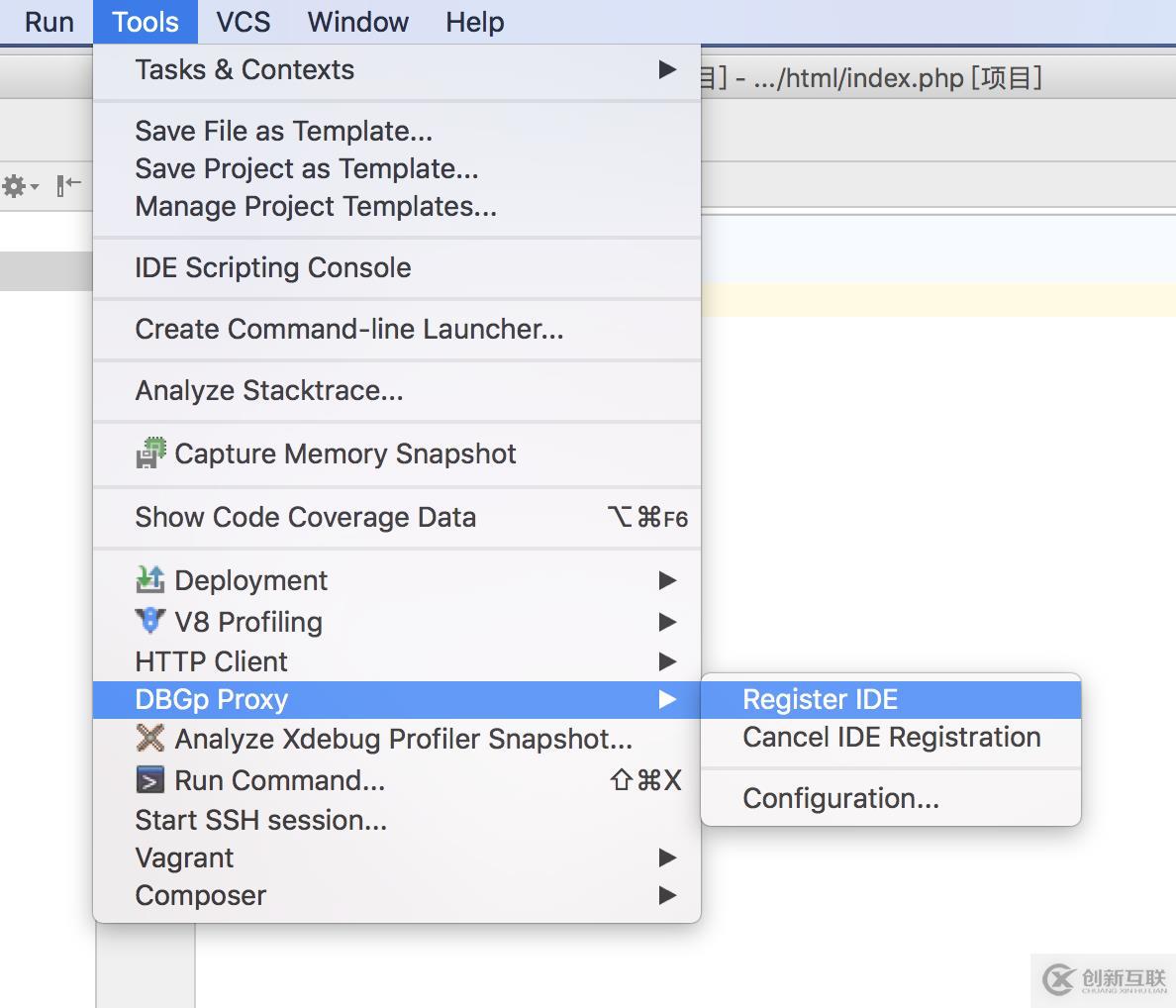Open the Composer submenu

(397, 895)
